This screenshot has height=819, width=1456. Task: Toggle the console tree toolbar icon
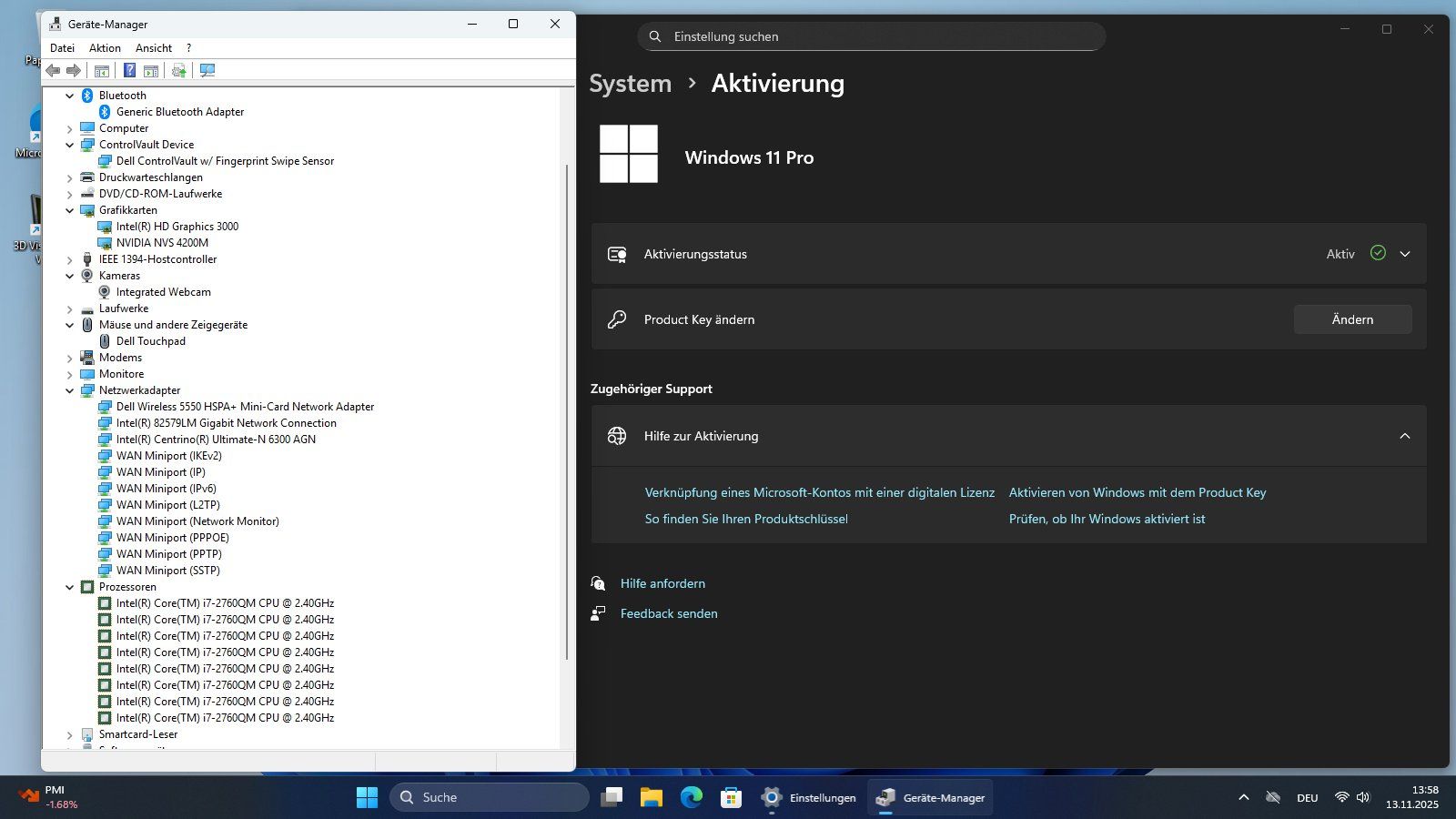[x=102, y=70]
